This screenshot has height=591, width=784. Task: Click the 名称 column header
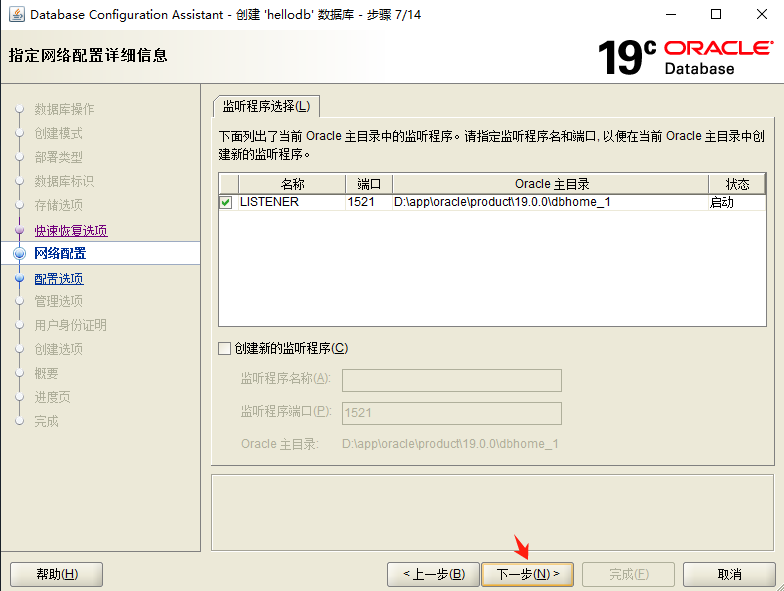[x=292, y=184]
